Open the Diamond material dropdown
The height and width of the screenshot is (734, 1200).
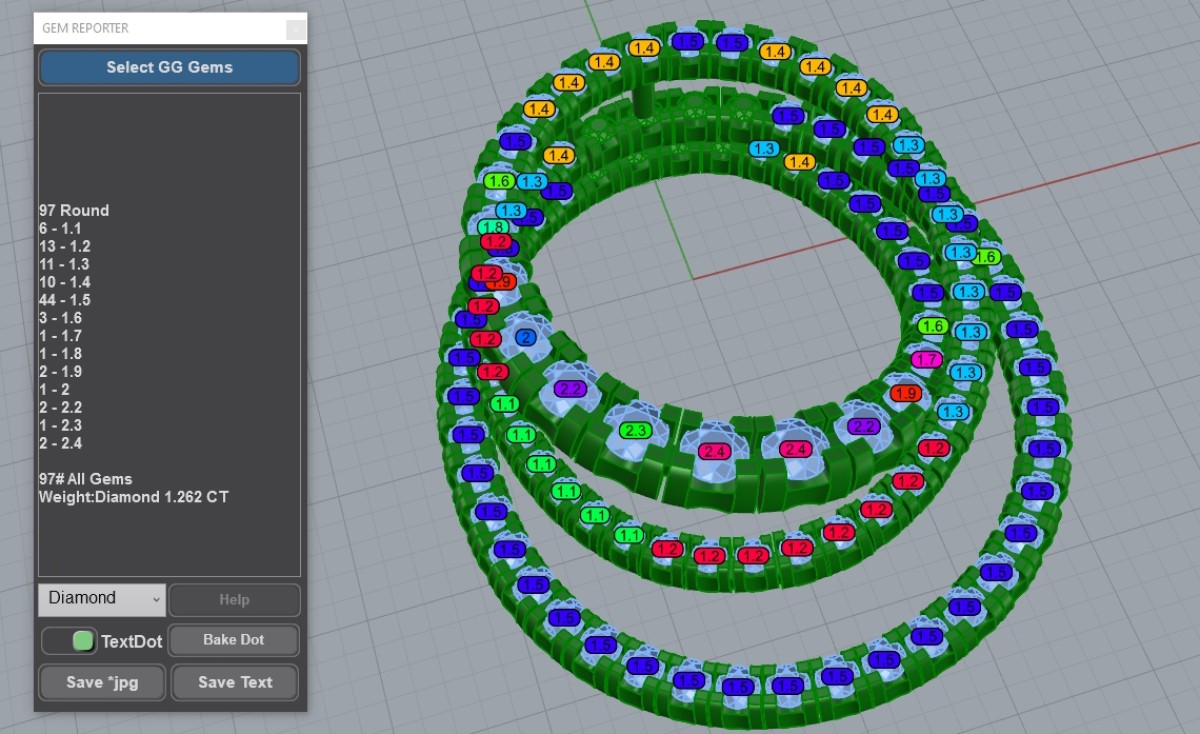102,599
